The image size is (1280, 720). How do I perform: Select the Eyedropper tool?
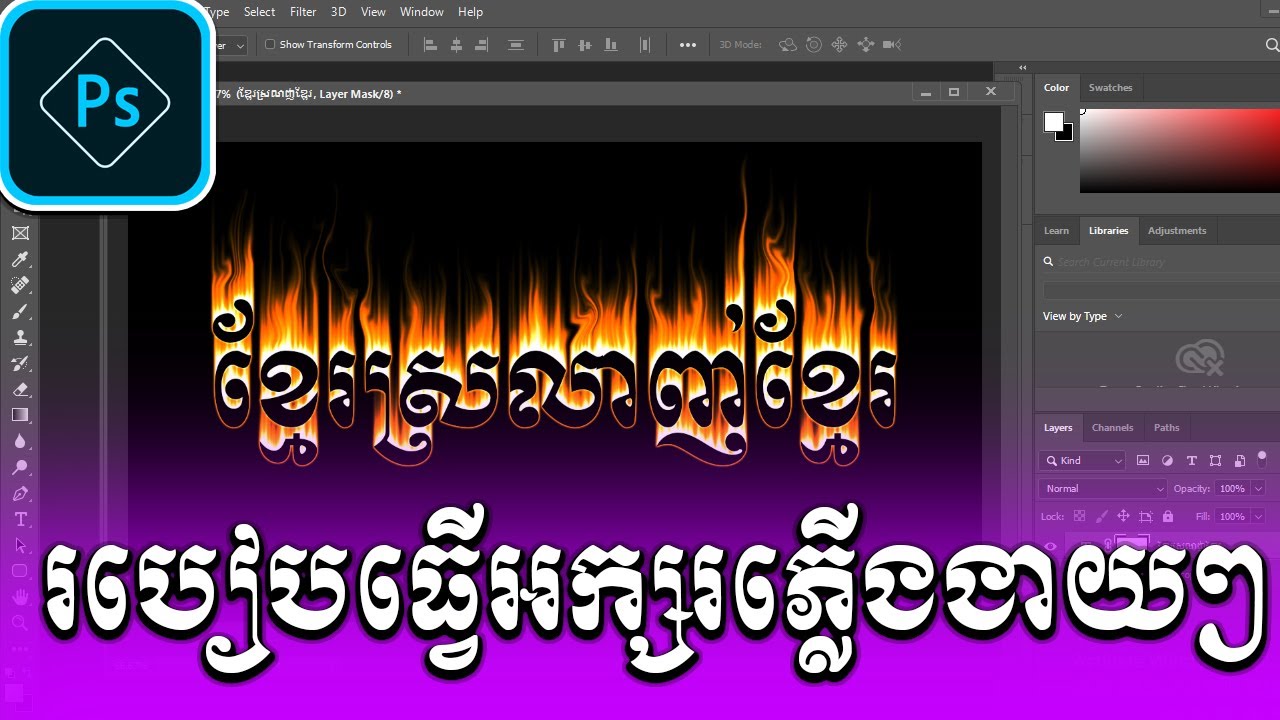point(20,259)
